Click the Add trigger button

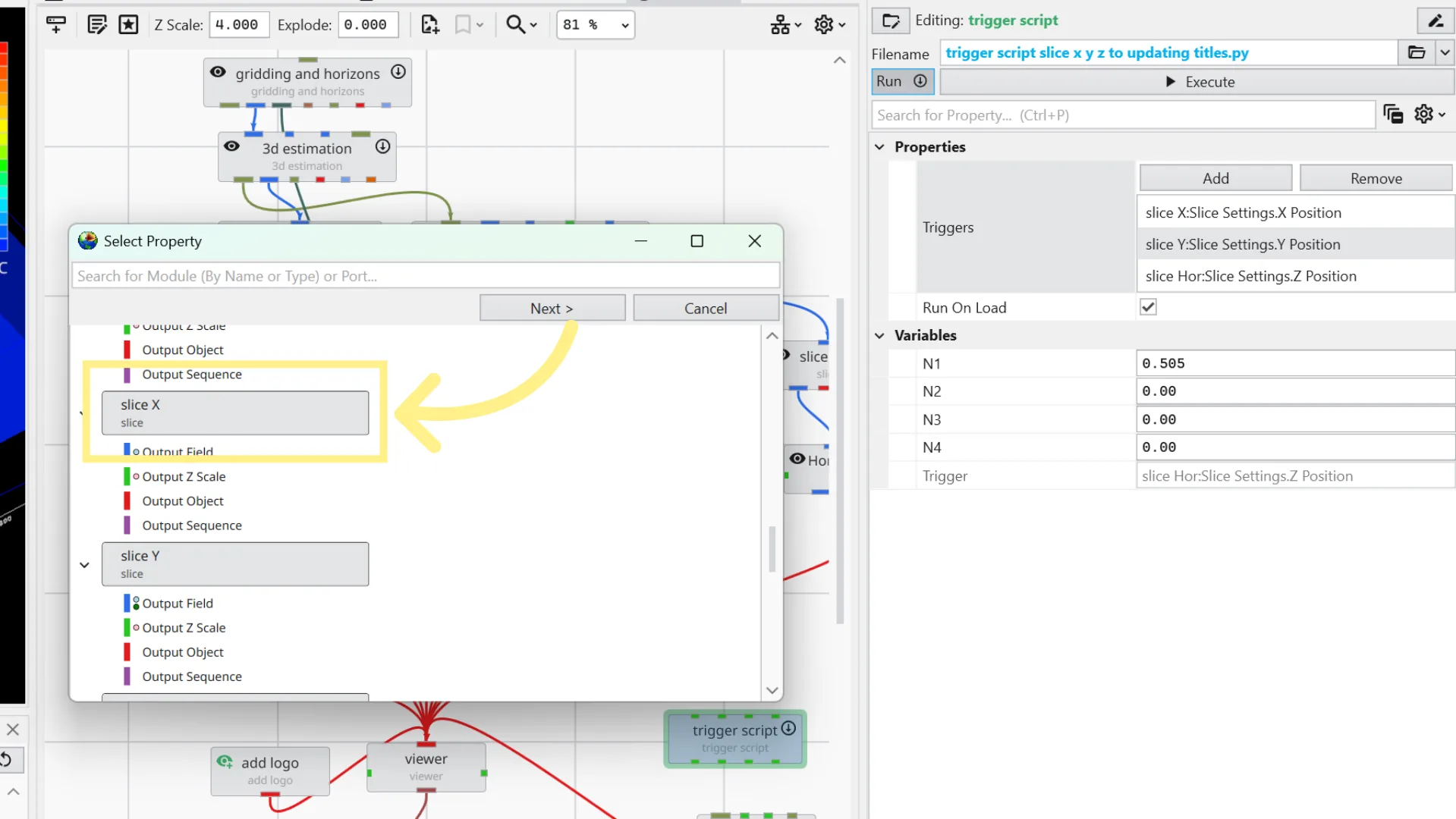pyautogui.click(x=1215, y=178)
